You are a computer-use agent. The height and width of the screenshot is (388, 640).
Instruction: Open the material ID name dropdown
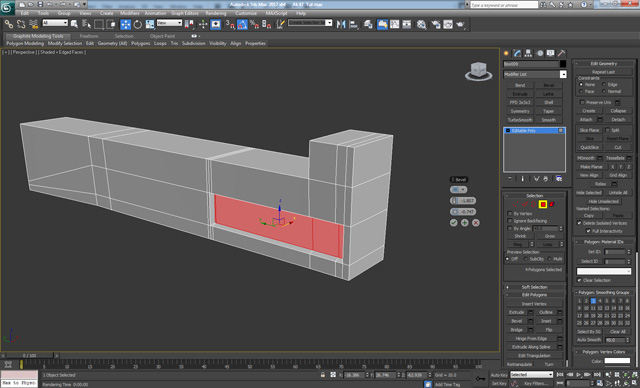[x=604, y=271]
